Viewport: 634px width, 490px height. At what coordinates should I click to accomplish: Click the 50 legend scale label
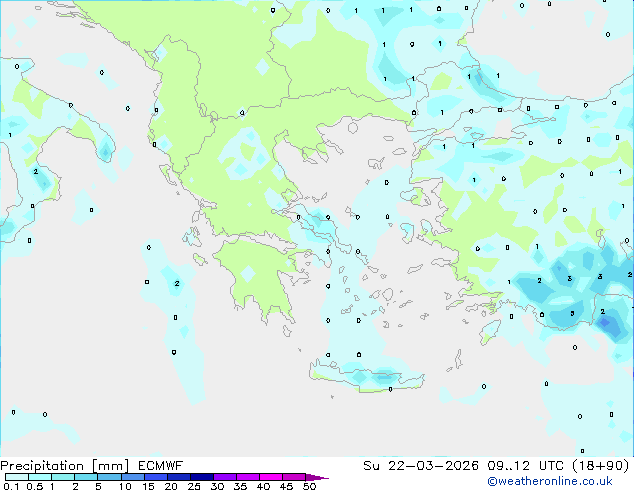pos(309,486)
